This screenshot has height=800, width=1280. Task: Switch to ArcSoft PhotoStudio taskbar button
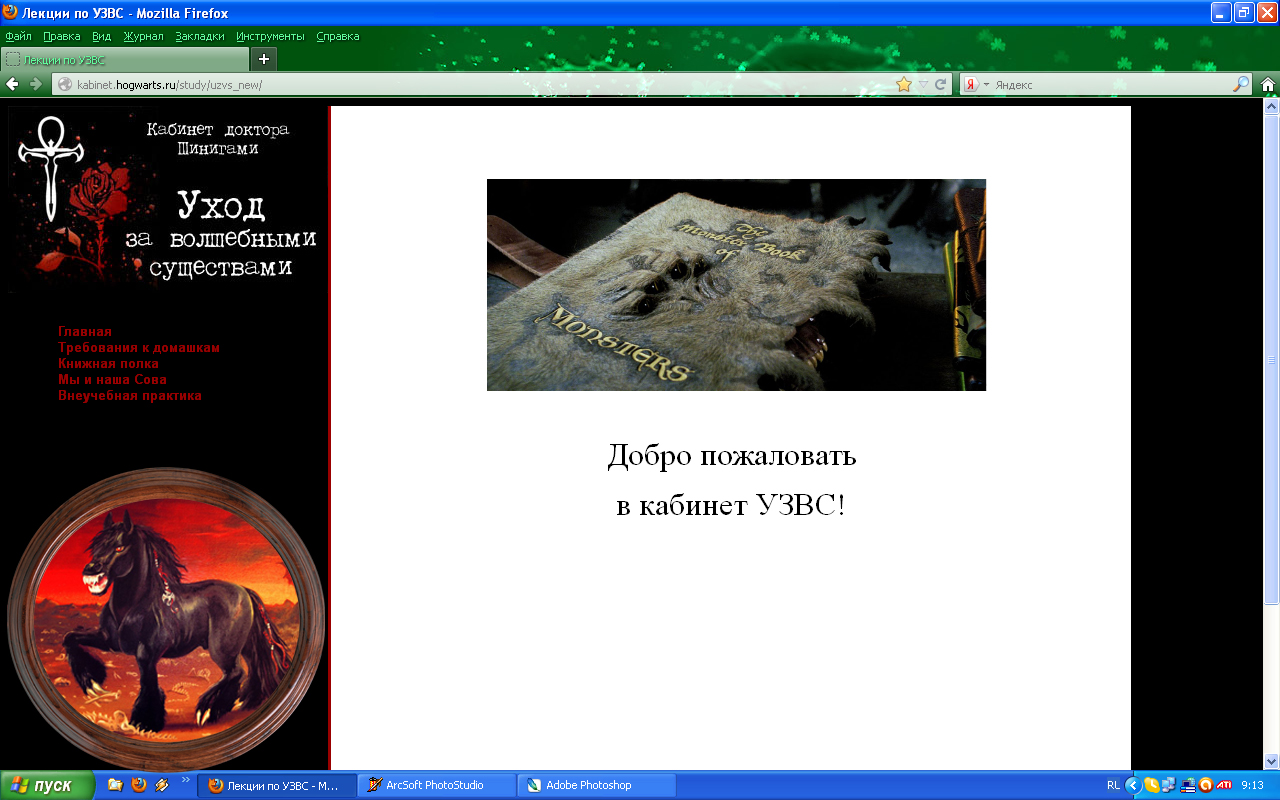[x=438, y=785]
